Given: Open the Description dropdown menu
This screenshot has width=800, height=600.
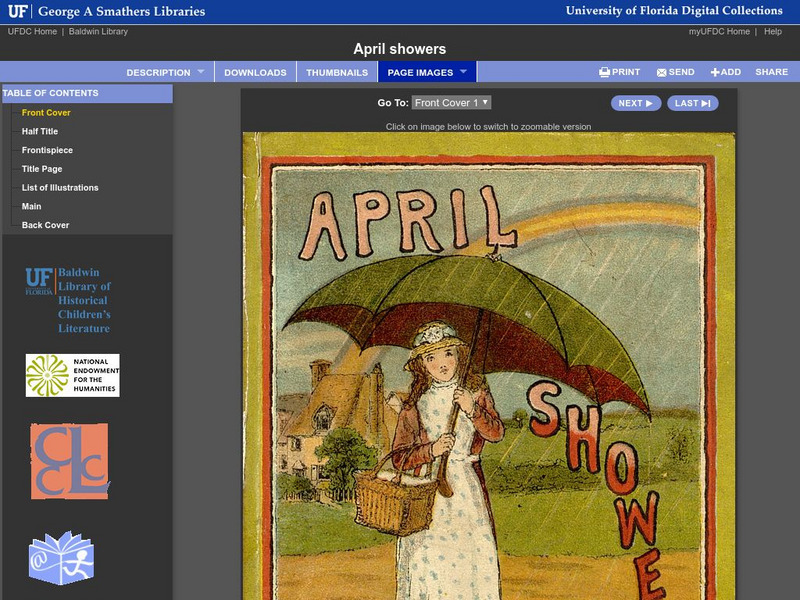Looking at the screenshot, I should coord(163,71).
